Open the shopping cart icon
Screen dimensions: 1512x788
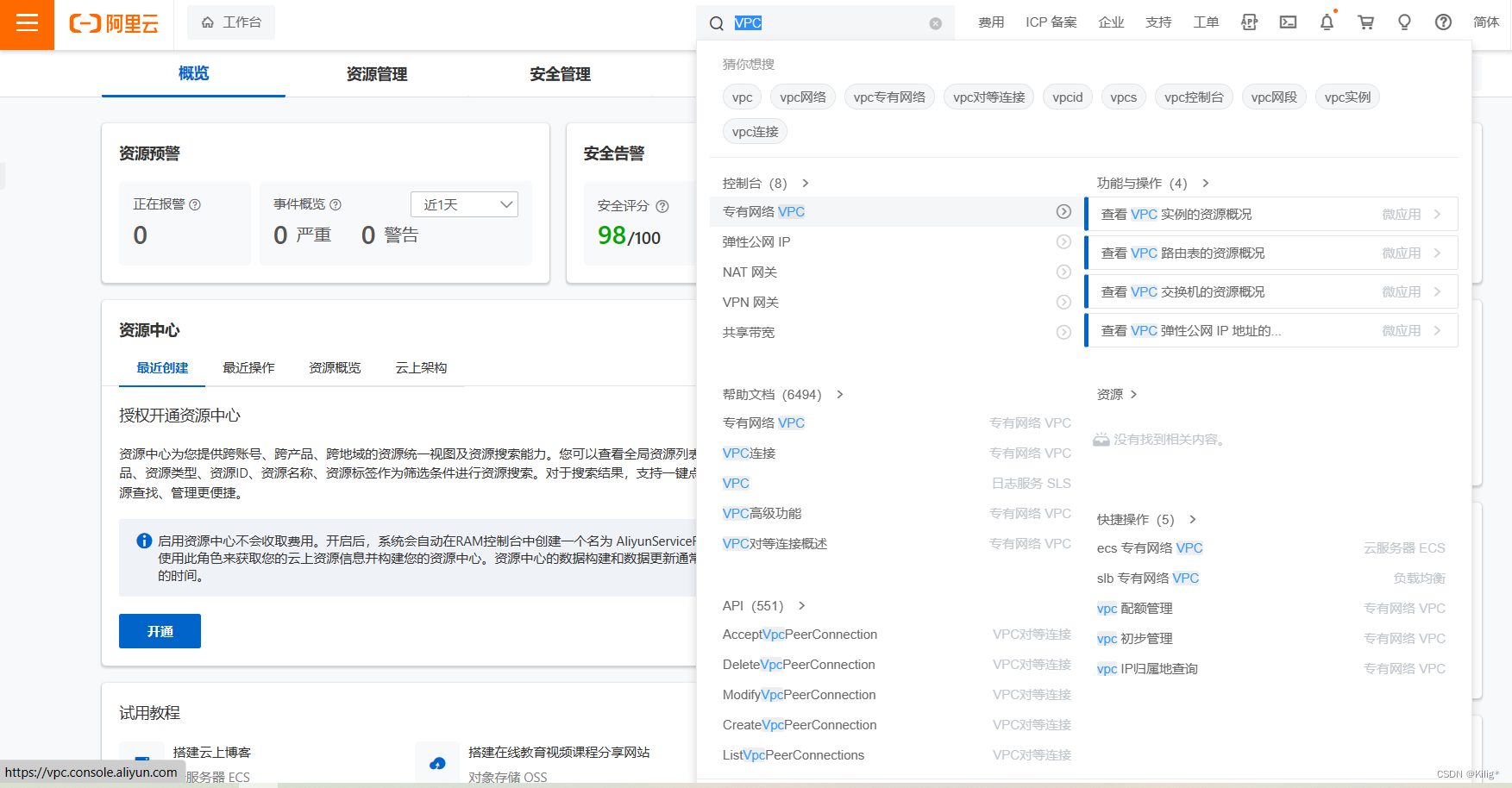point(1365,22)
